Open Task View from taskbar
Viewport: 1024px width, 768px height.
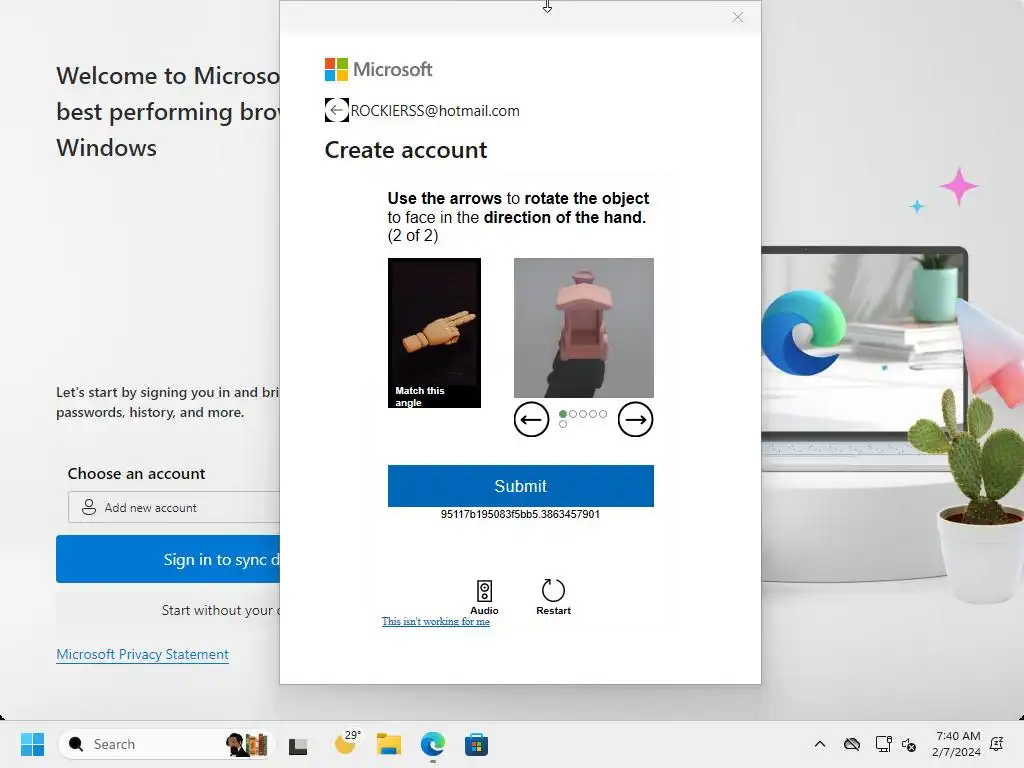[298, 744]
